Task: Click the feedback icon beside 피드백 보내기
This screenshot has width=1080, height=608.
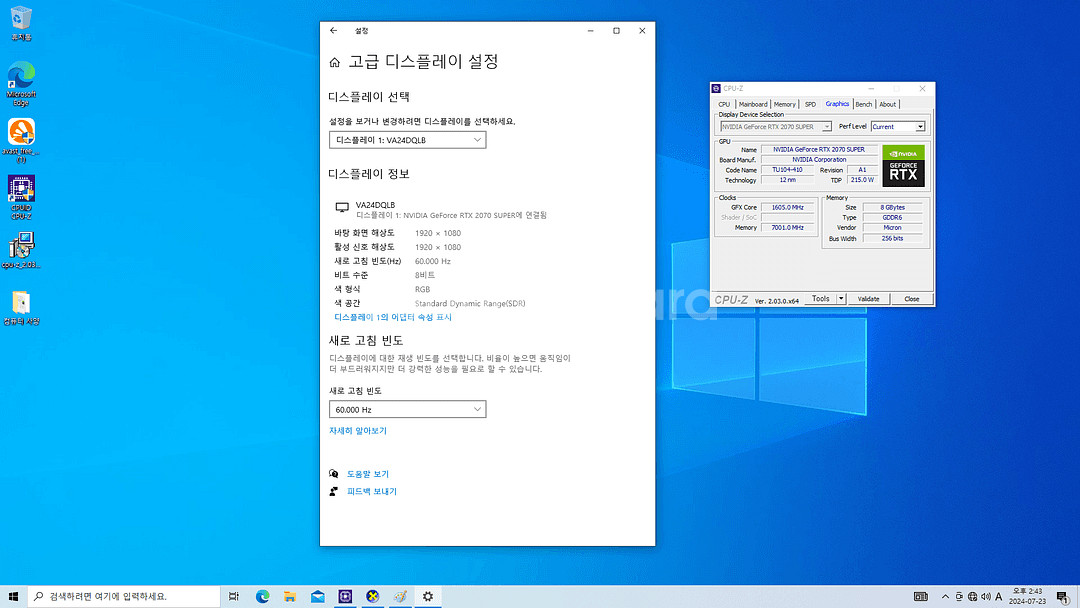Action: [333, 491]
